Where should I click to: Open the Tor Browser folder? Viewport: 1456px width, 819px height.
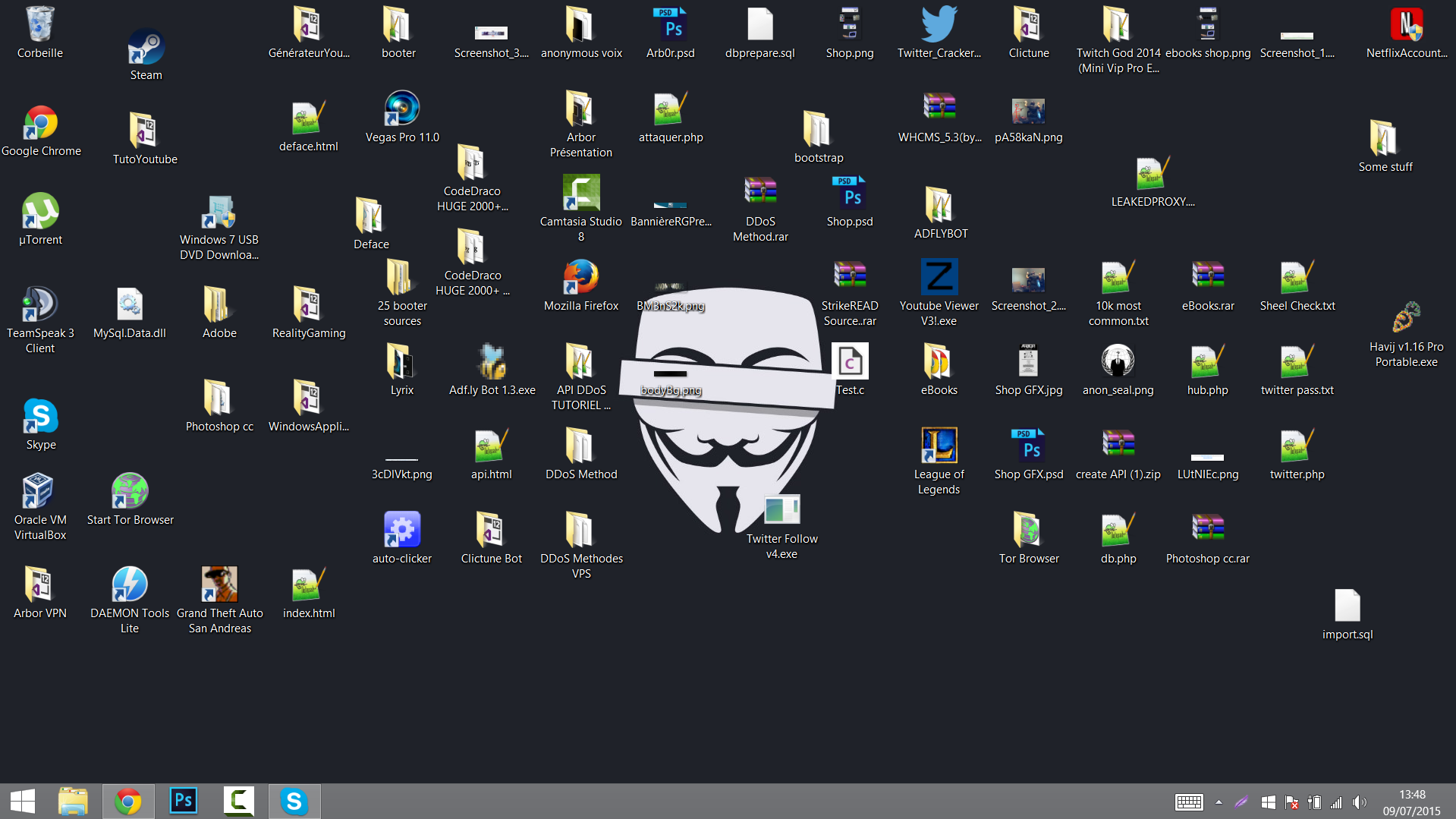pos(1029,538)
